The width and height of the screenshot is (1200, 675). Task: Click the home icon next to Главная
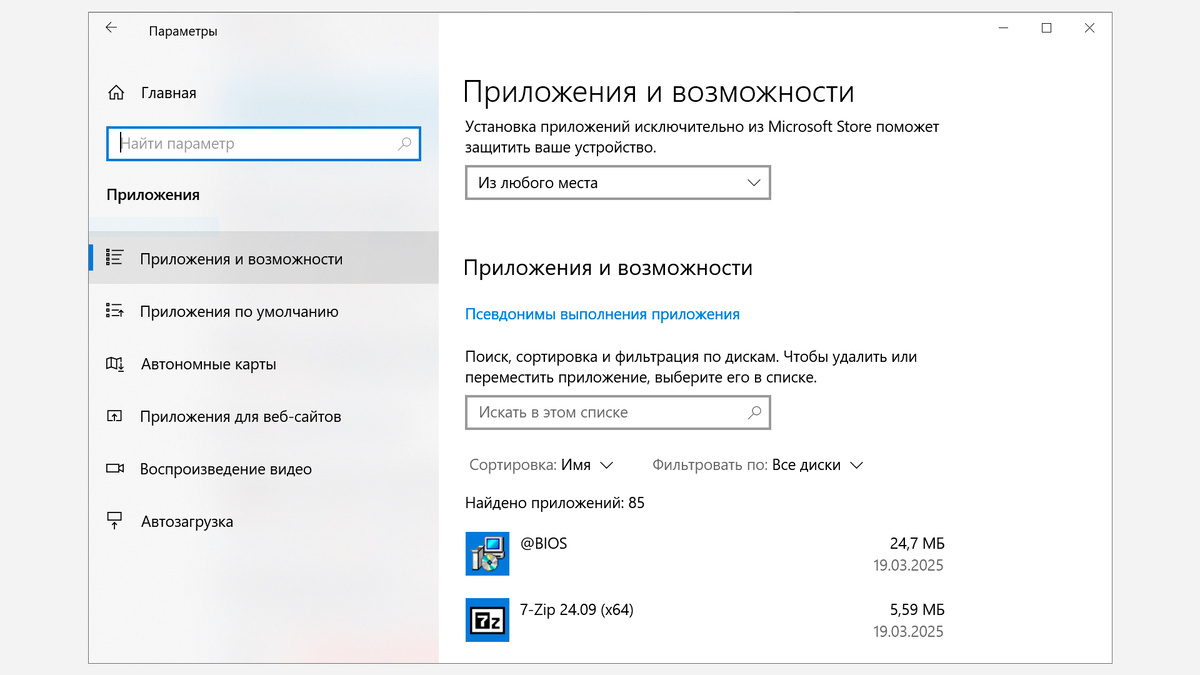pyautogui.click(x=115, y=93)
